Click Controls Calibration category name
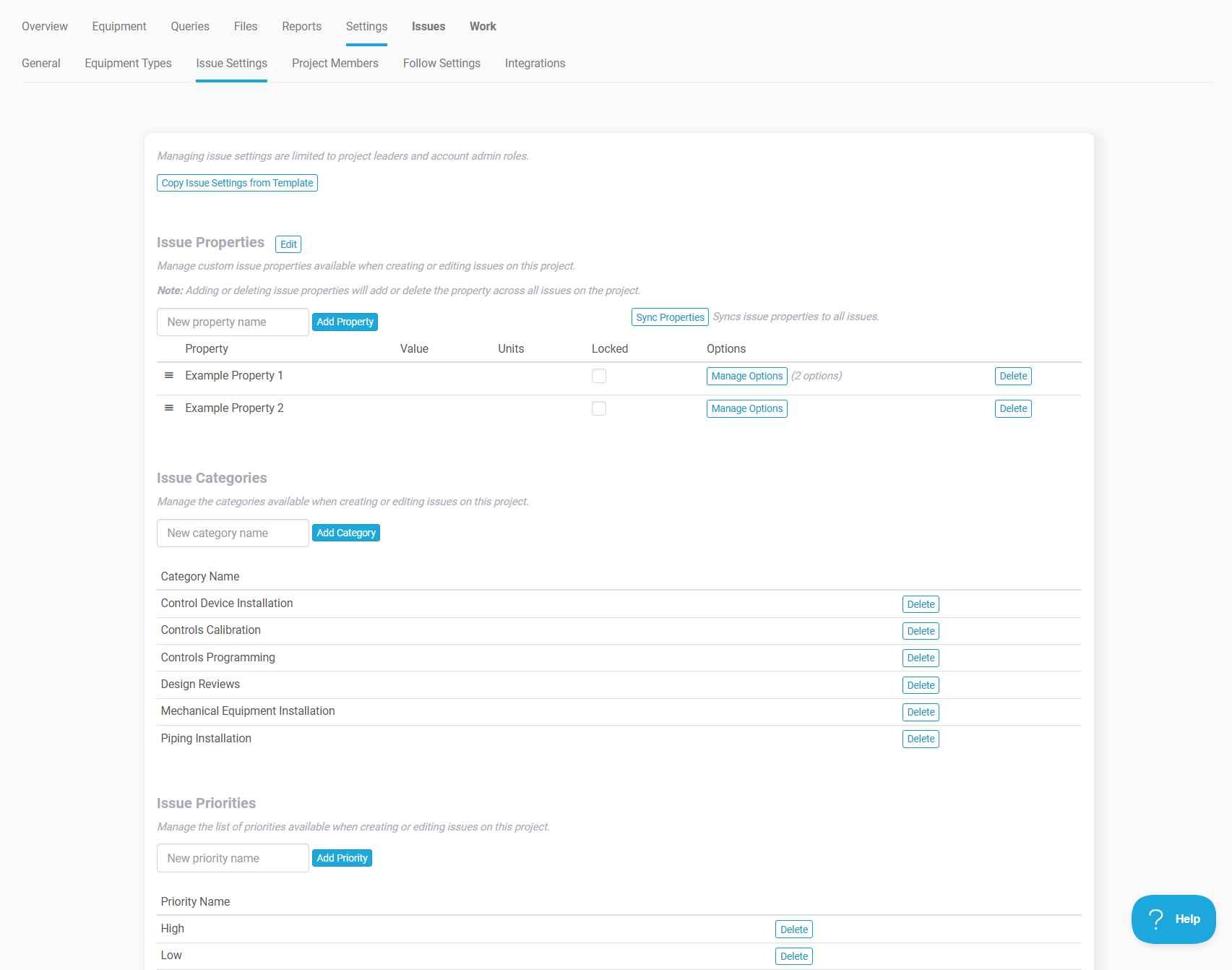This screenshot has height=970, width=1232. click(211, 630)
